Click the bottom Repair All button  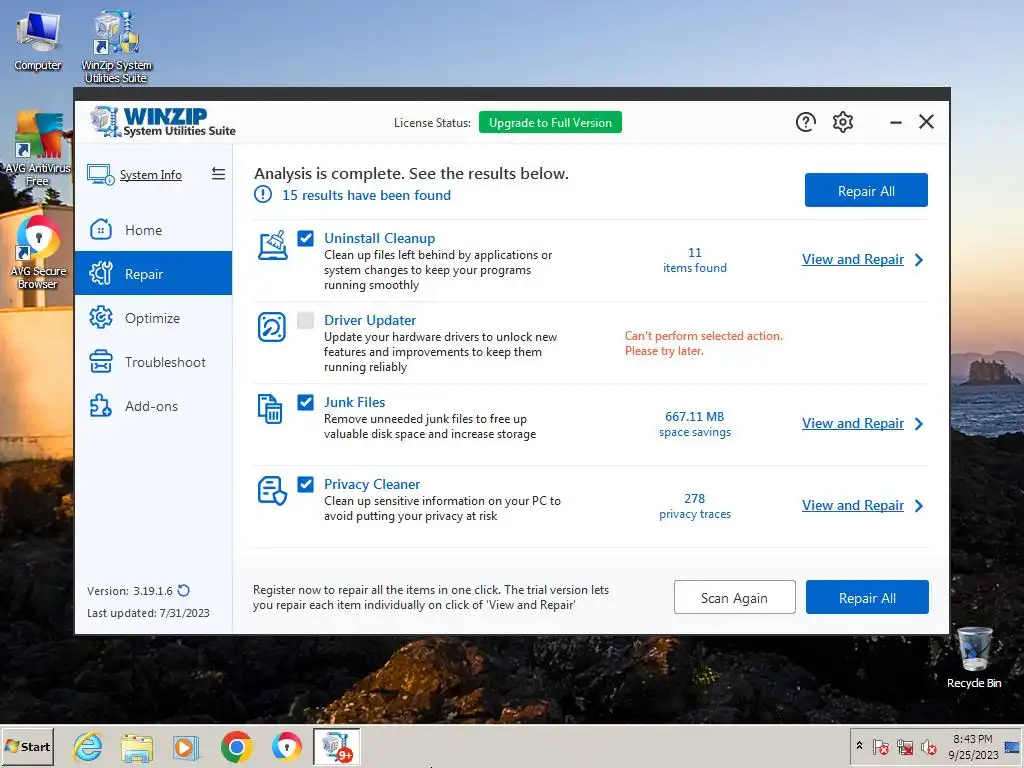pyautogui.click(x=867, y=598)
